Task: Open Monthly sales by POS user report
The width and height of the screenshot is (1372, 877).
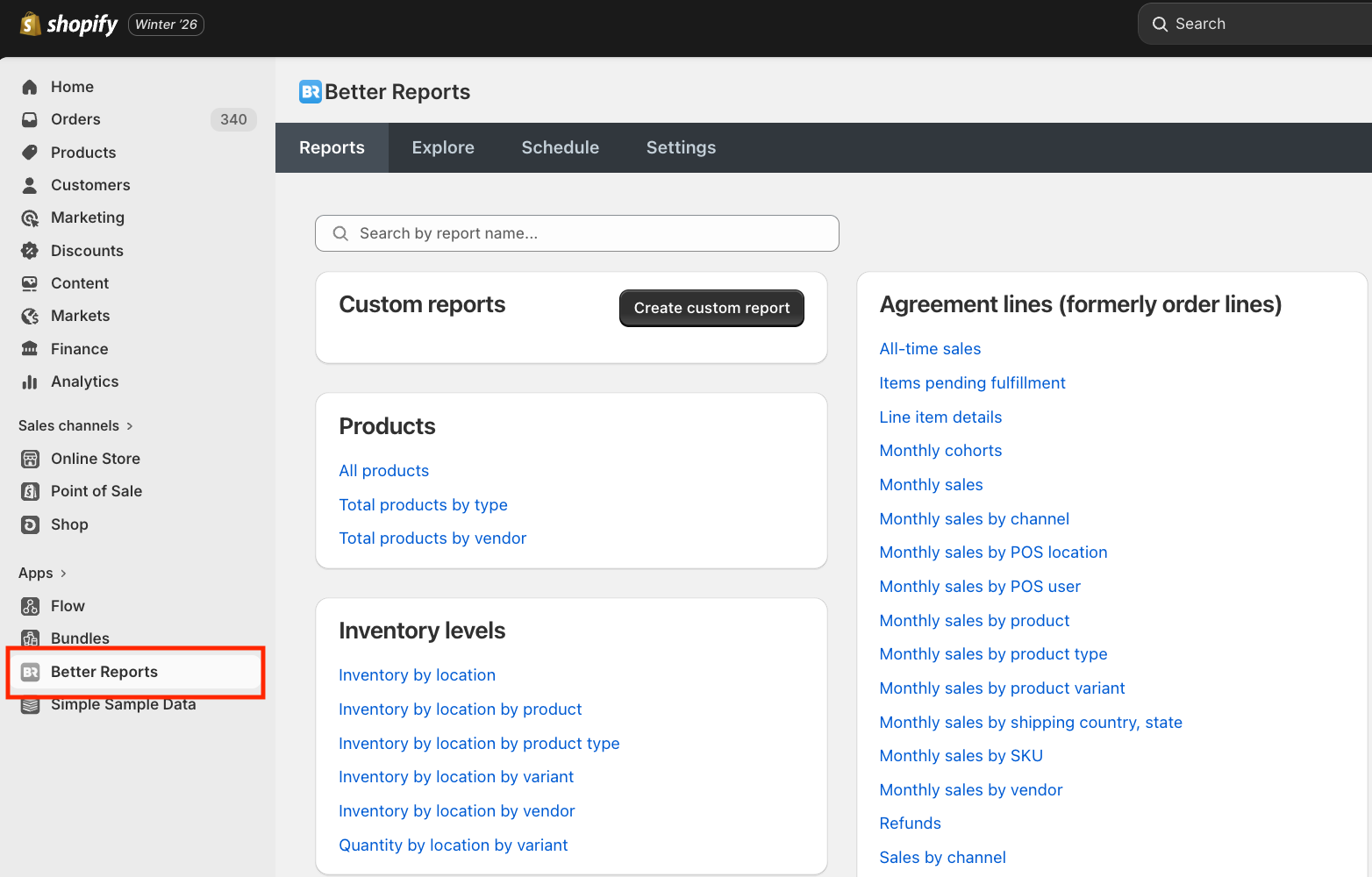Action: [980, 587]
